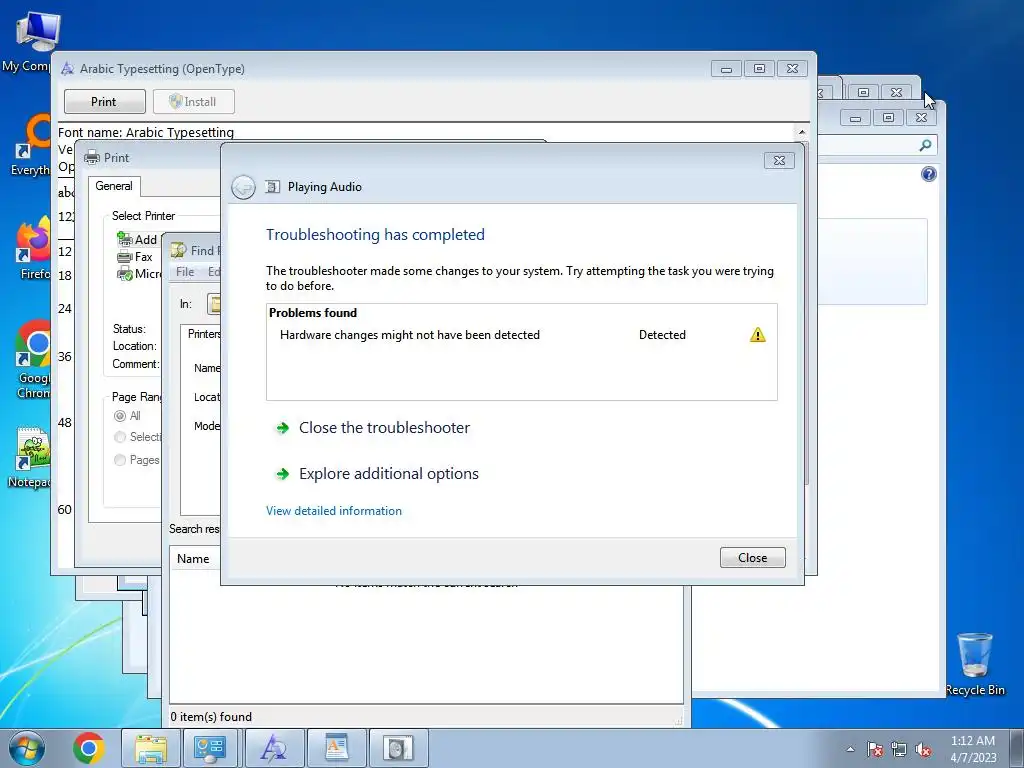This screenshot has width=1024, height=768.
Task: Maximize the Arabic Typesetting font window
Action: pos(759,69)
